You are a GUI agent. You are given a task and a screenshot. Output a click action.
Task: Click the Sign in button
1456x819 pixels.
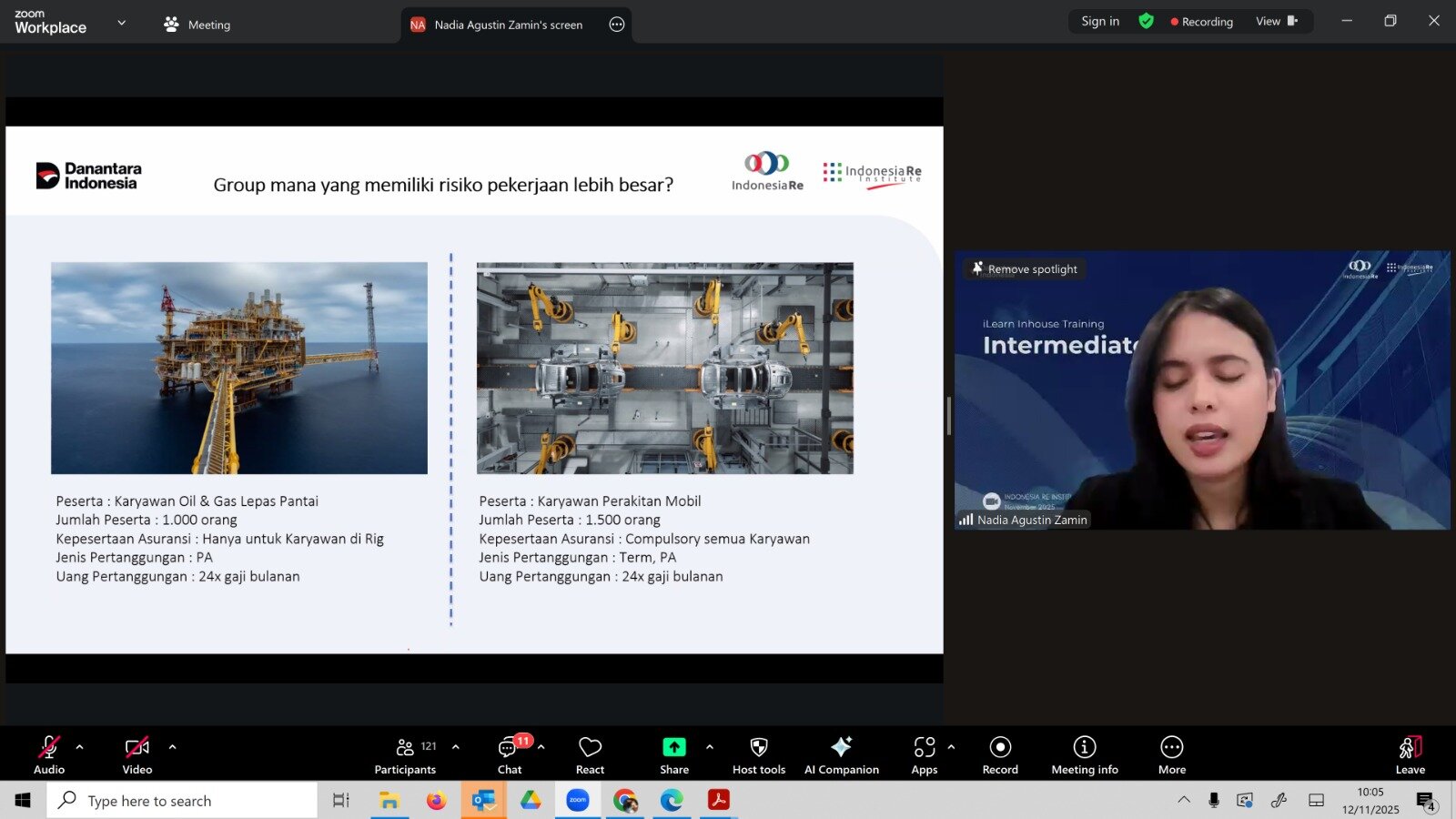point(1100,22)
